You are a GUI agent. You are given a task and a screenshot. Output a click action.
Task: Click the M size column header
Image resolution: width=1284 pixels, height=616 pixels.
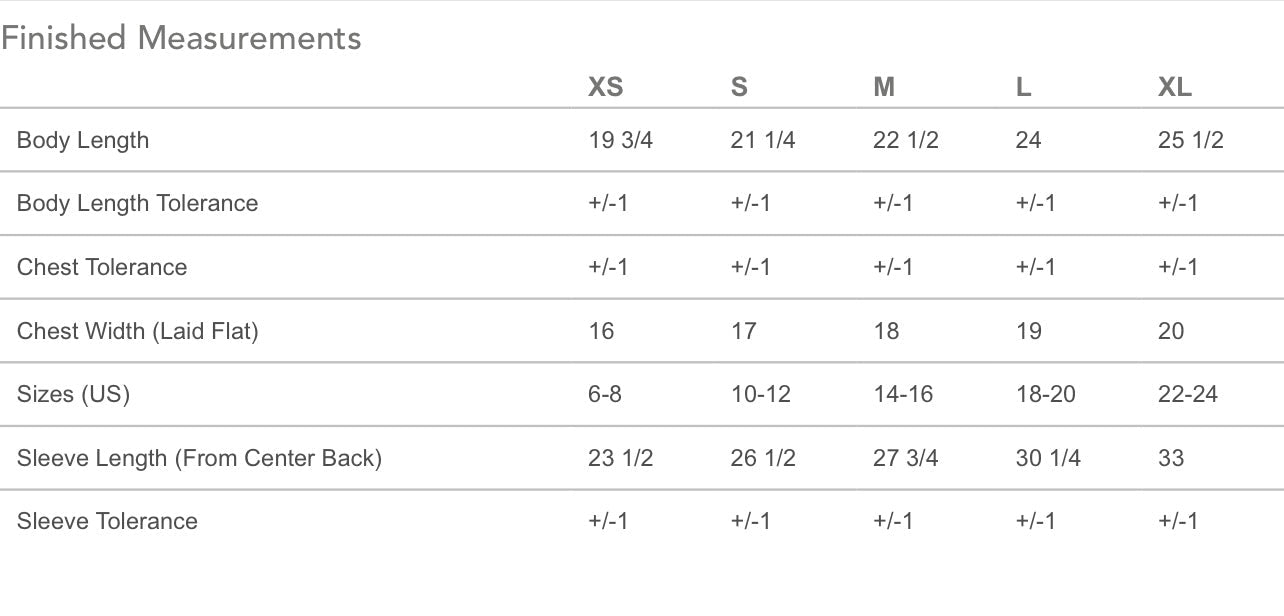884,87
